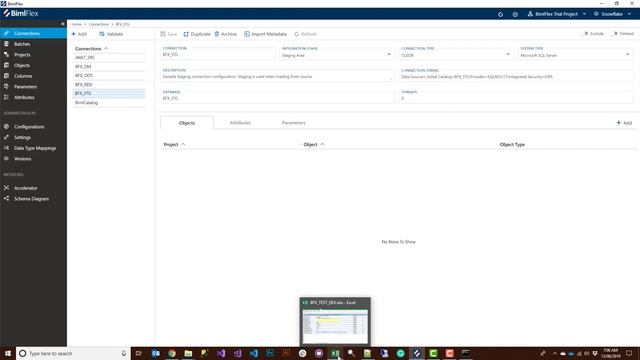This screenshot has height=360, width=640.
Task: Click the Connection String field
Action: (516, 75)
